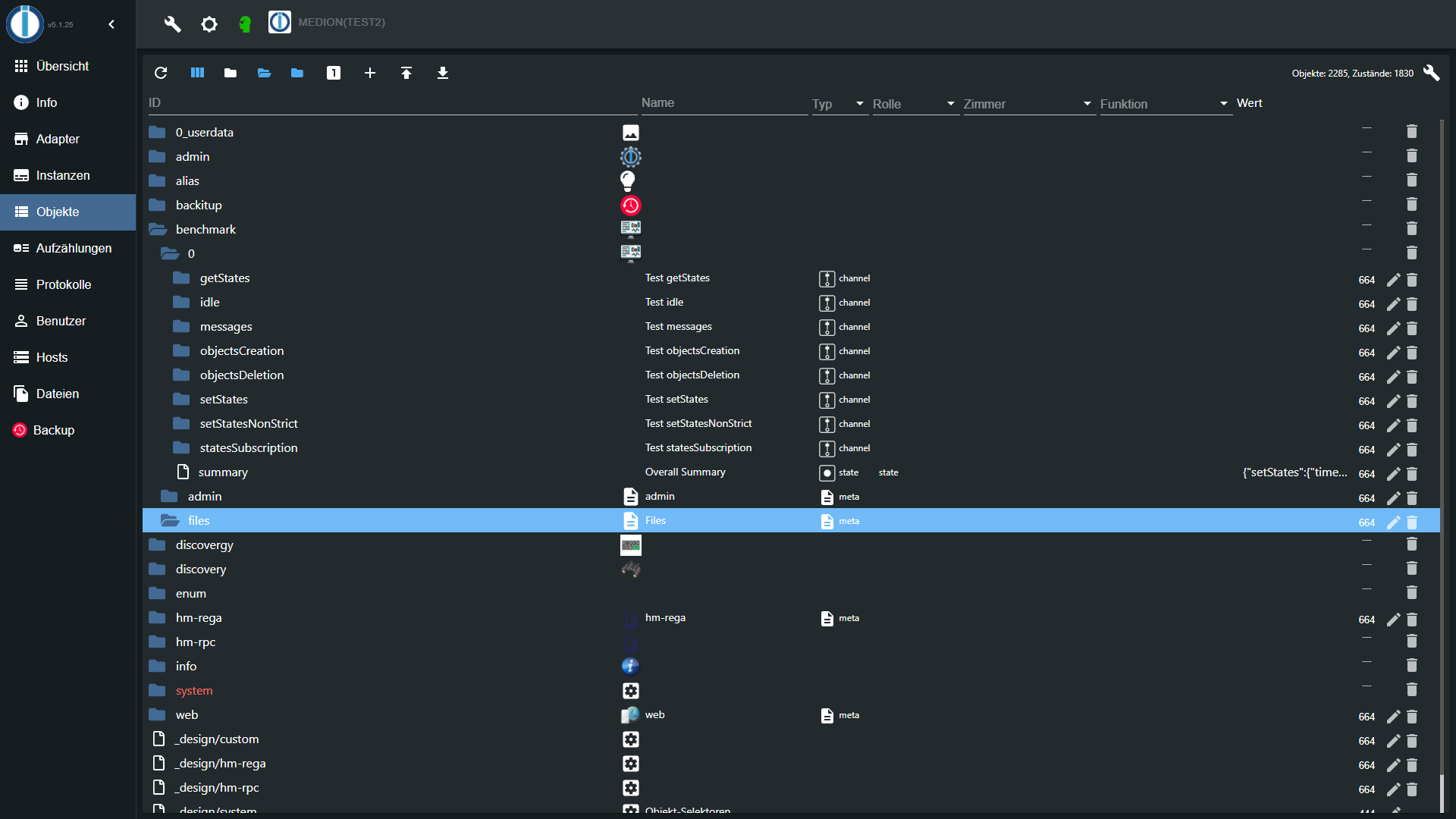Open the Typ filter dropdown
This screenshot has width=1456, height=819.
click(x=859, y=104)
